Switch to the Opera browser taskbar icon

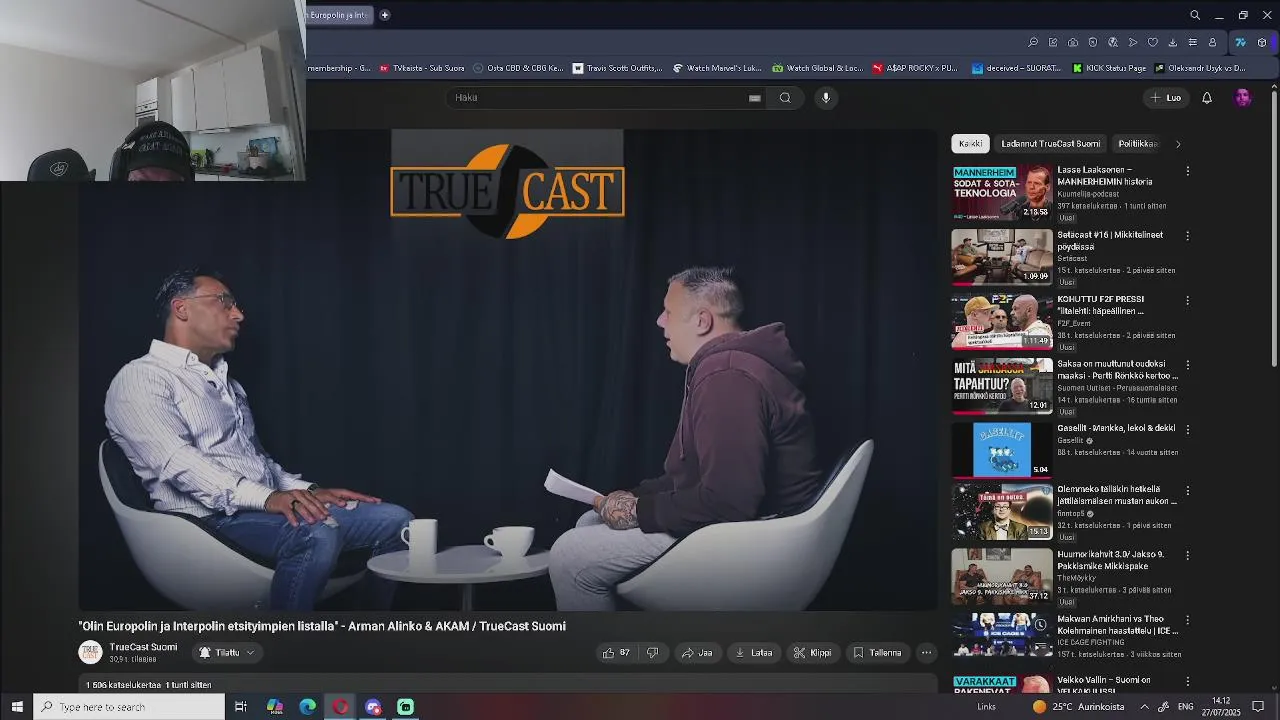click(x=341, y=707)
